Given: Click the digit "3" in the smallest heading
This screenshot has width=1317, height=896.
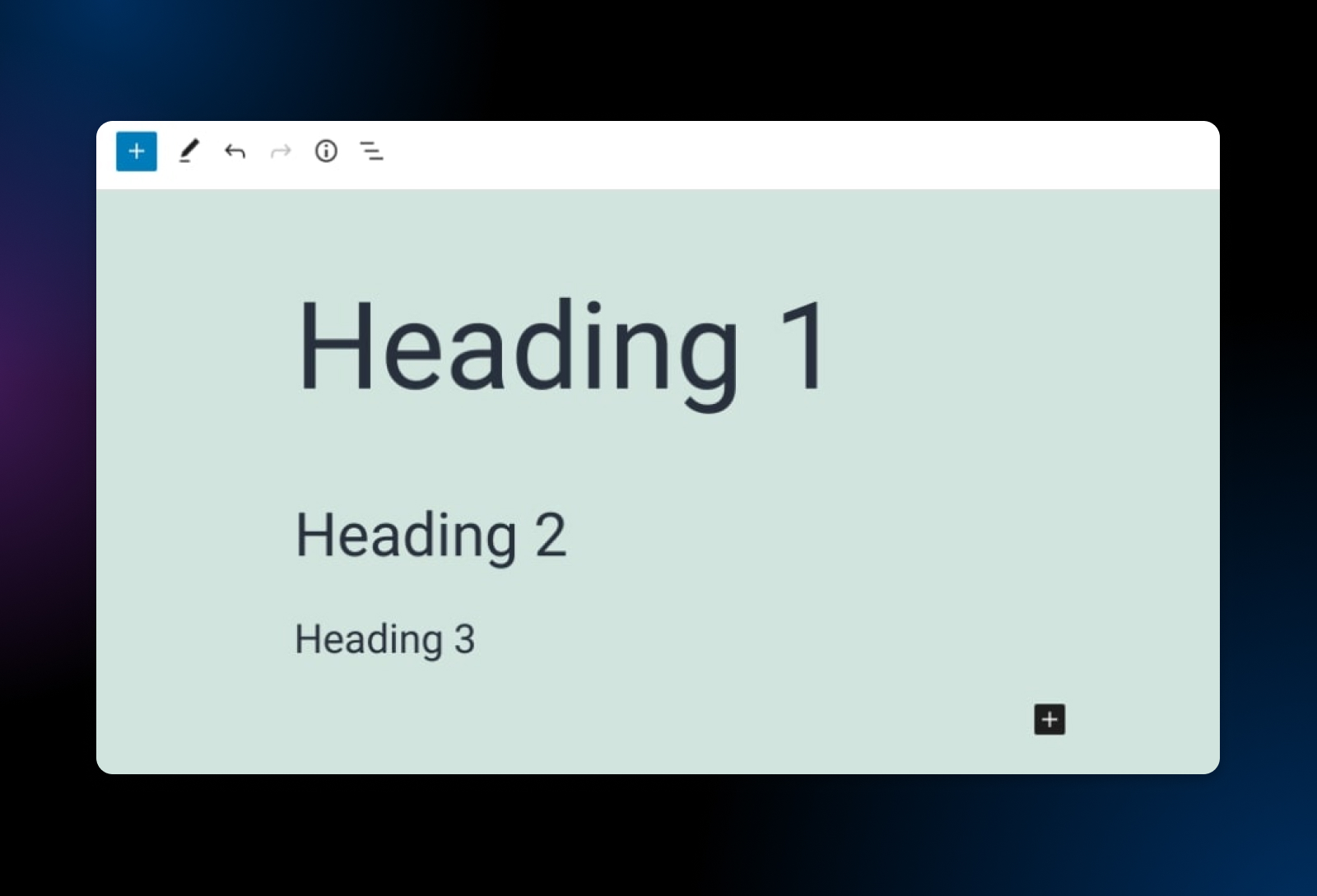Looking at the screenshot, I should [x=465, y=639].
